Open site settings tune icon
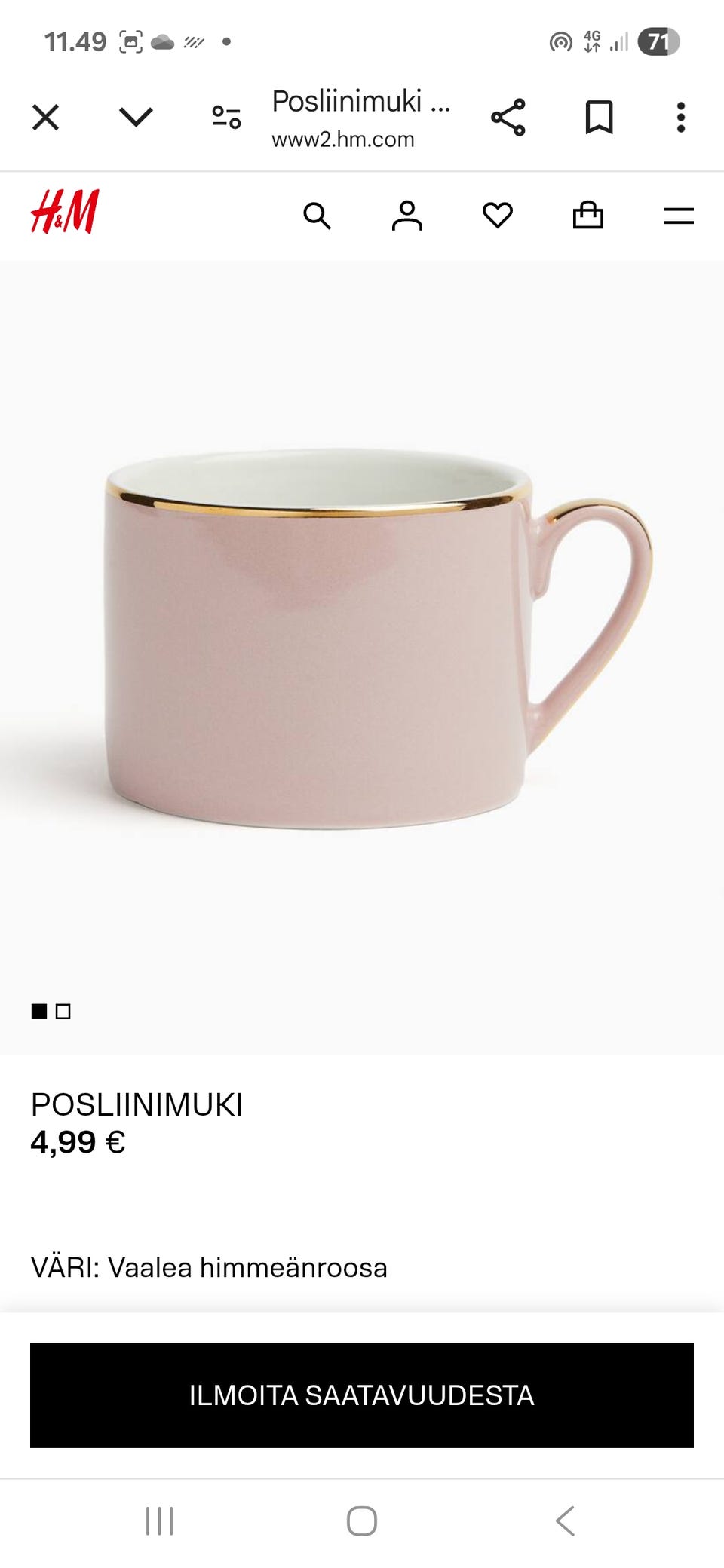 (x=226, y=118)
